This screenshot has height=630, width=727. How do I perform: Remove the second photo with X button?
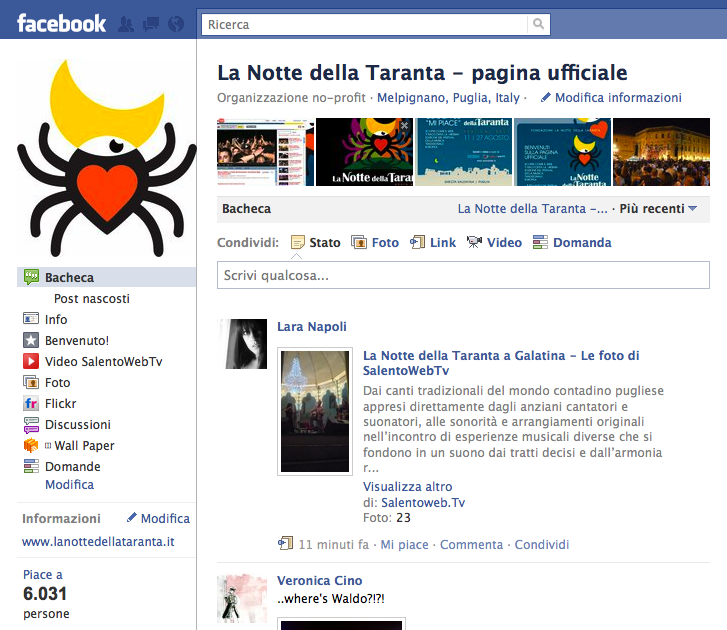404,126
